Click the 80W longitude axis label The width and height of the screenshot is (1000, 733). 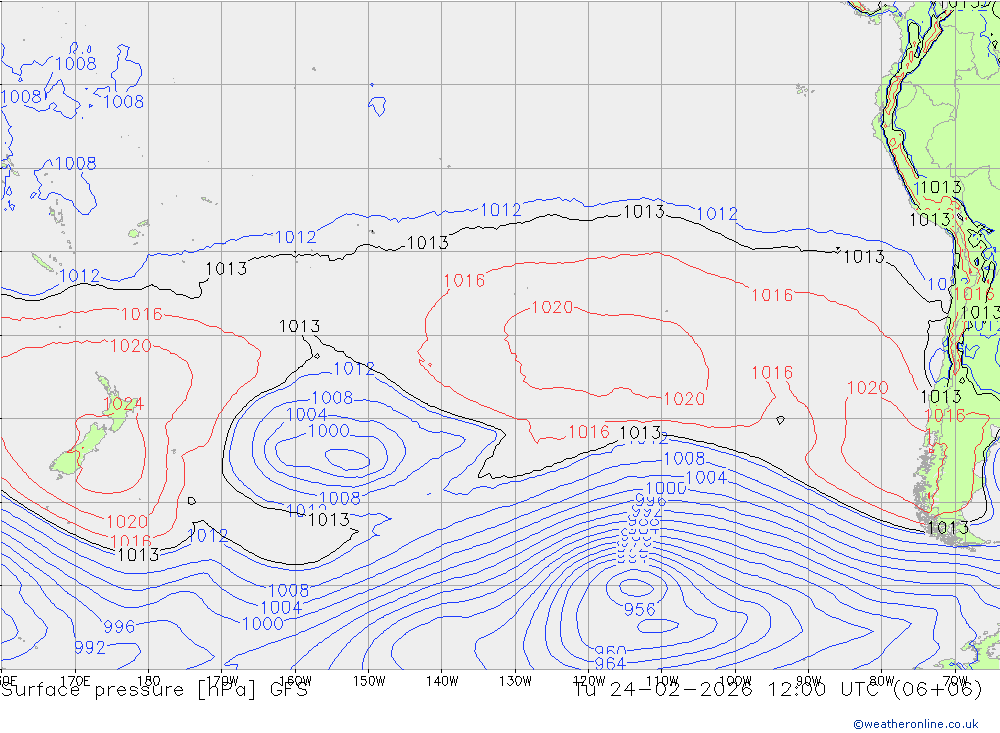[882, 681]
